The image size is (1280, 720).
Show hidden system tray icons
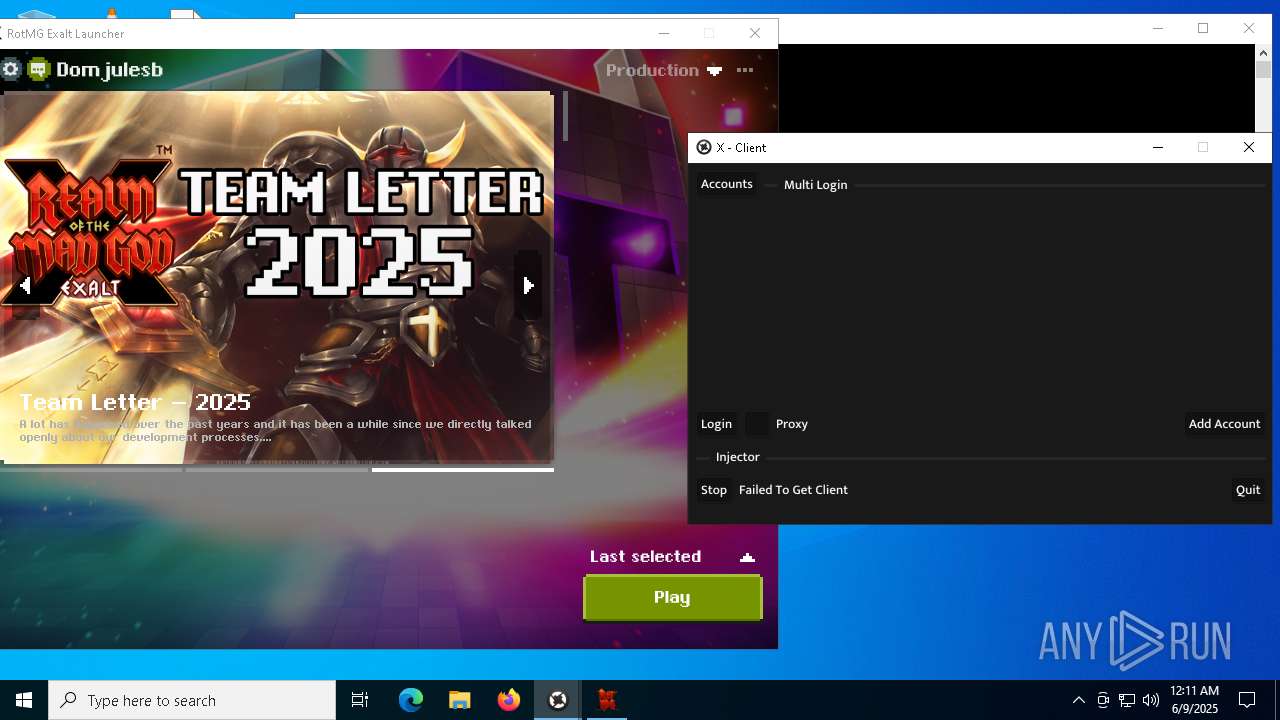[x=1078, y=700]
